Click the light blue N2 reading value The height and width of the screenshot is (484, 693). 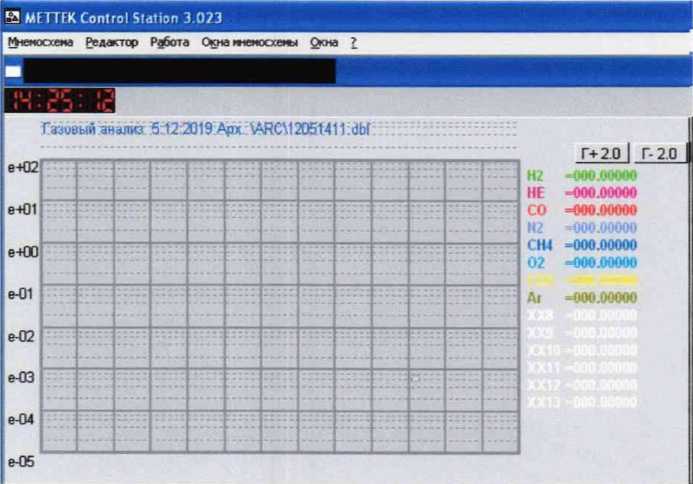pos(601,227)
